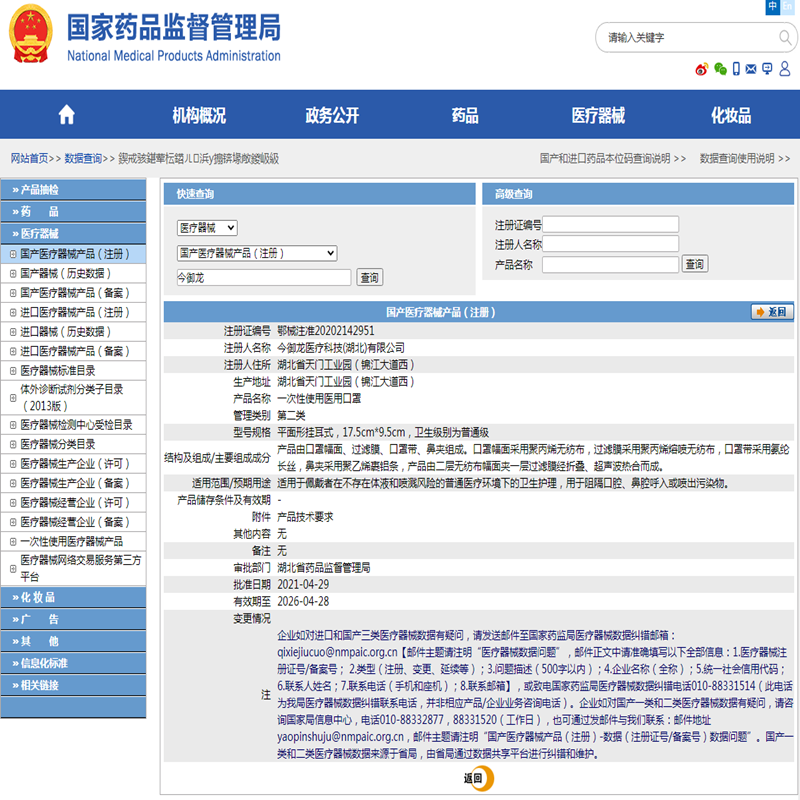Viewport: 800px width, 800px height.
Task: Open 医疗器械 navigation menu
Action: (x=598, y=115)
